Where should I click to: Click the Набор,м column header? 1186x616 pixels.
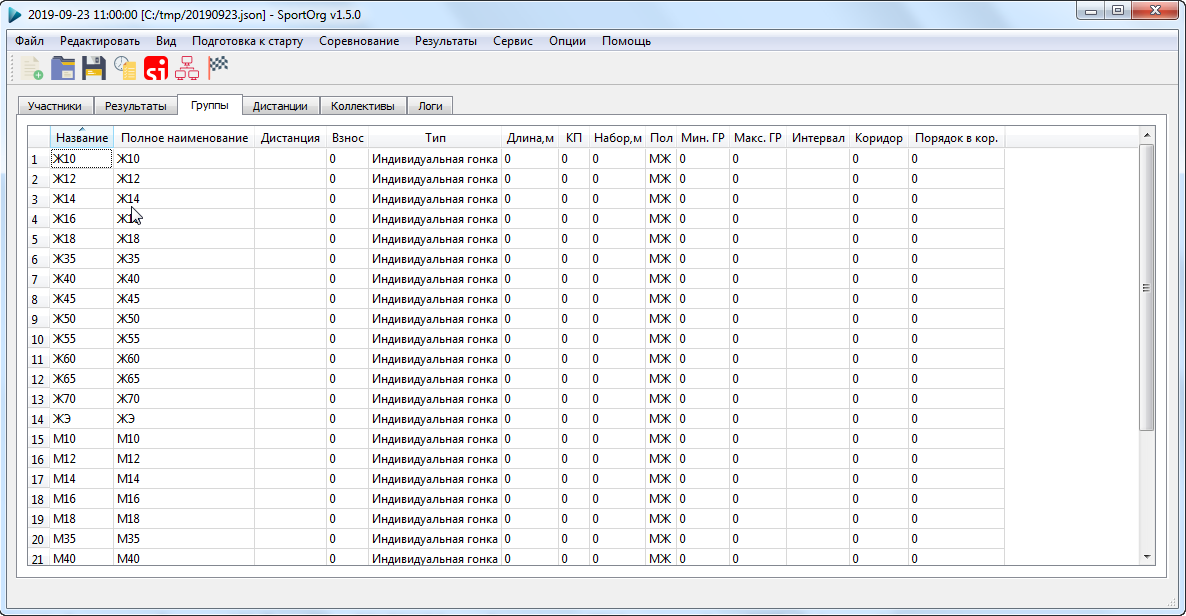(618, 138)
